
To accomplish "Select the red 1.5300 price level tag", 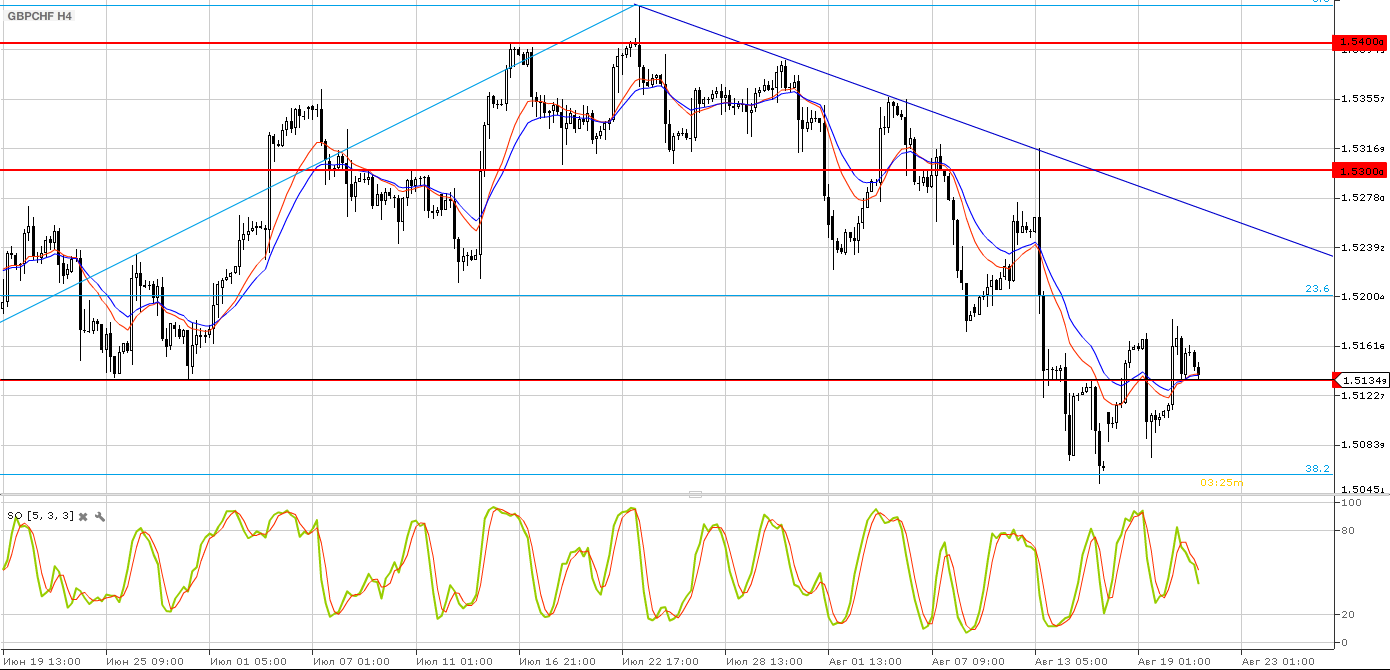I will coord(1360,171).
